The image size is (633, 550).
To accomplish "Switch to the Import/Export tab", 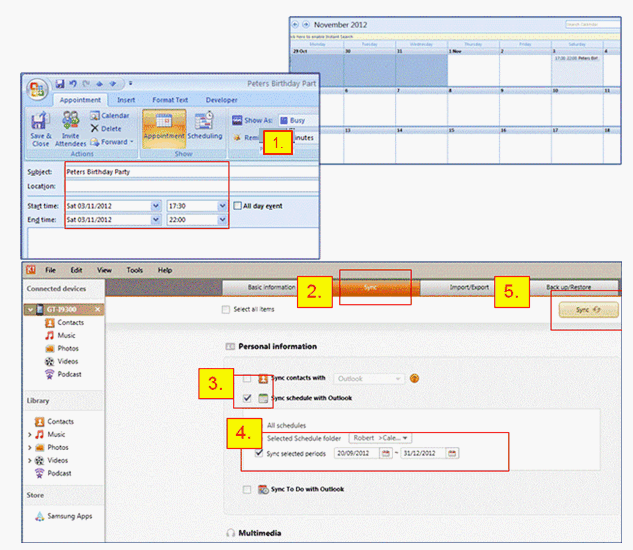I will [469, 287].
